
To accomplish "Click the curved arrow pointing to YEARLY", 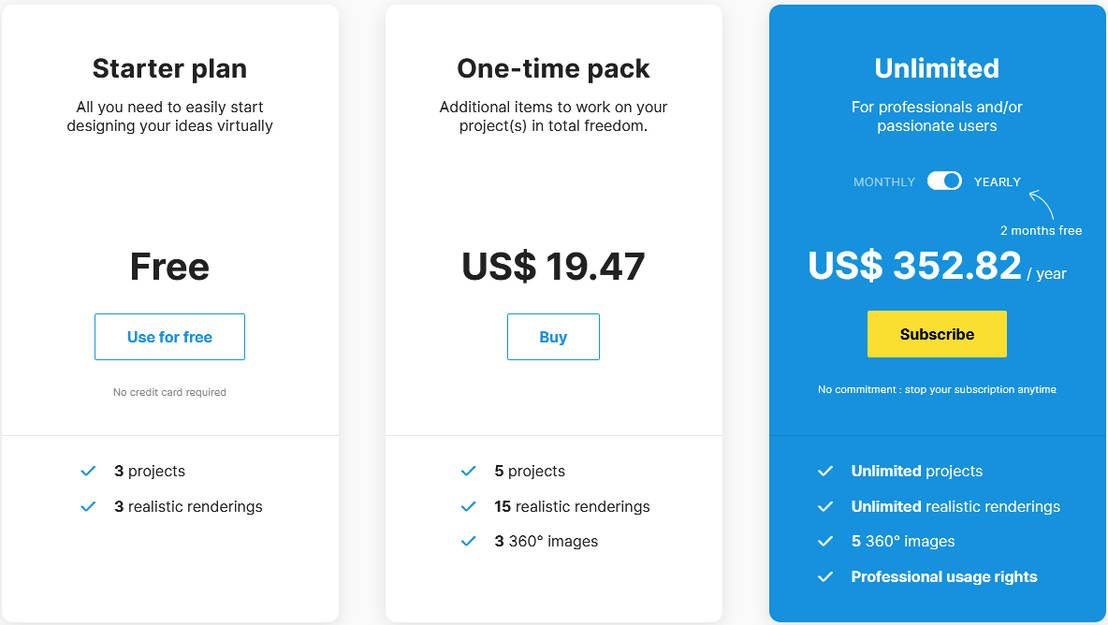I will click(x=1041, y=203).
